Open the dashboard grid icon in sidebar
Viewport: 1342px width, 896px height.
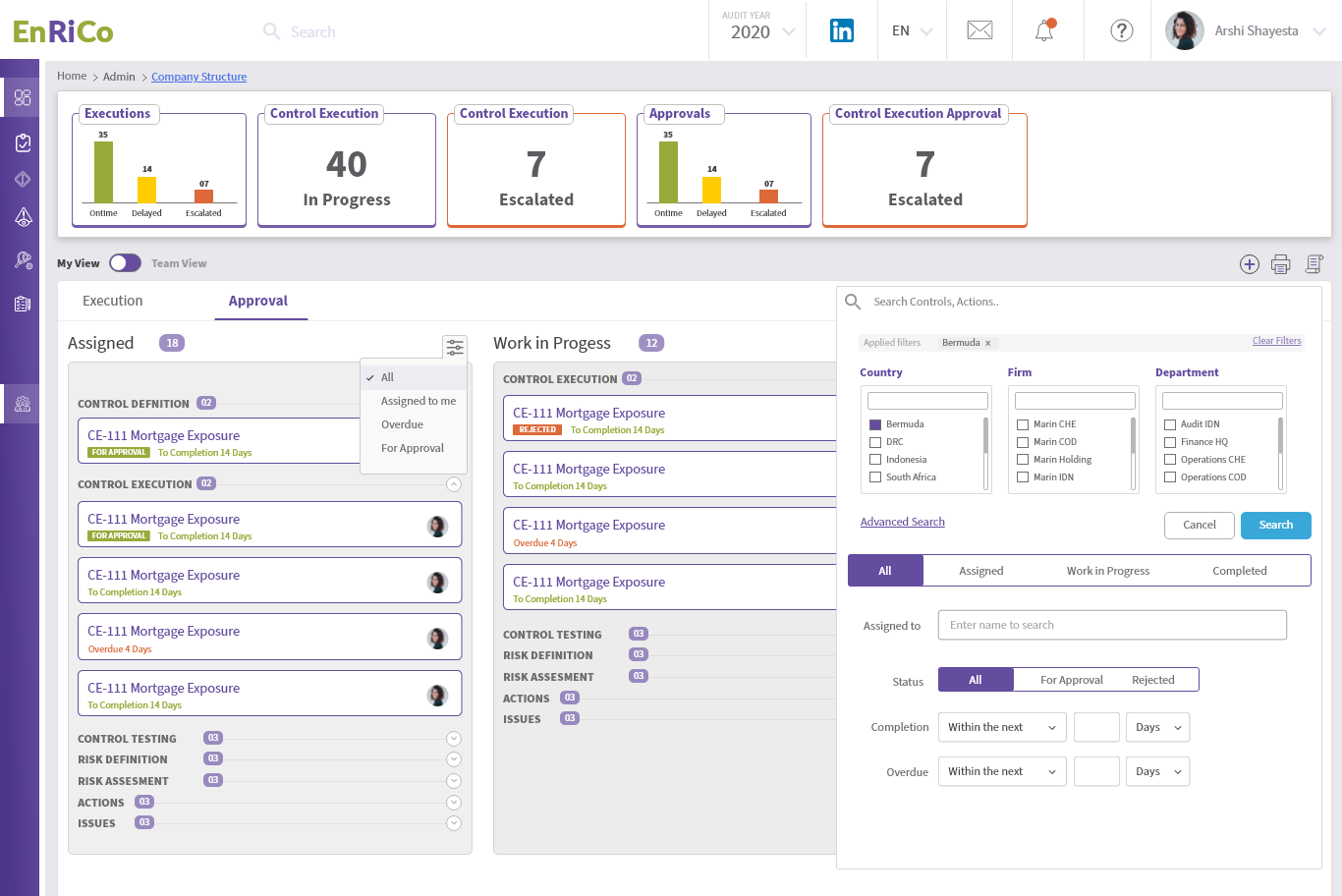[x=23, y=97]
